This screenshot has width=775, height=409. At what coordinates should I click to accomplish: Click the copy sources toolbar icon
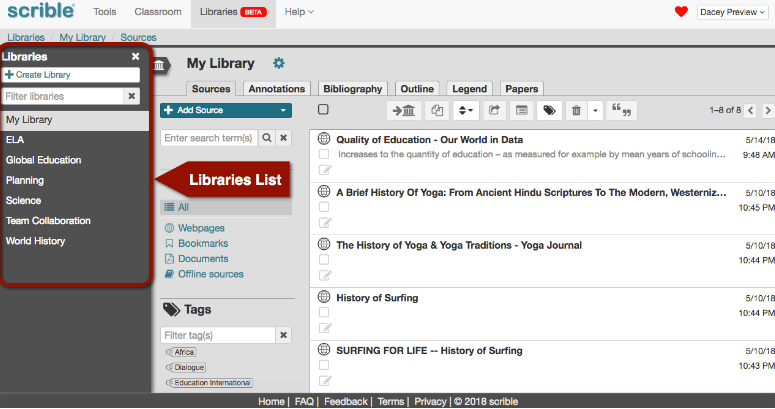(x=437, y=110)
